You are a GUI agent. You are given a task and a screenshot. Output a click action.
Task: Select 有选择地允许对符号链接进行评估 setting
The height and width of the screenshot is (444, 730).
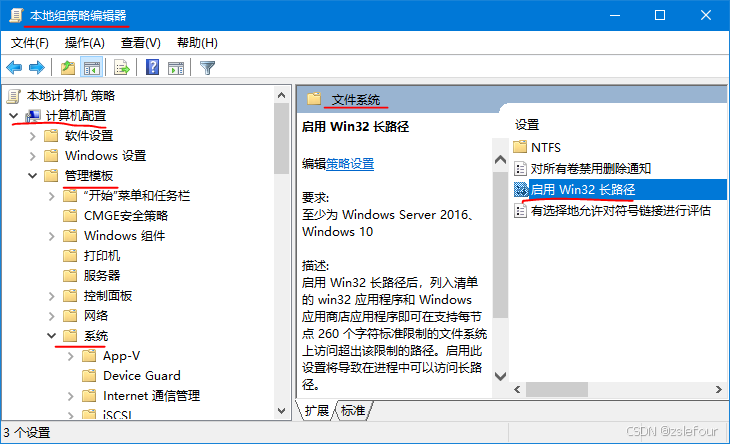(621, 211)
